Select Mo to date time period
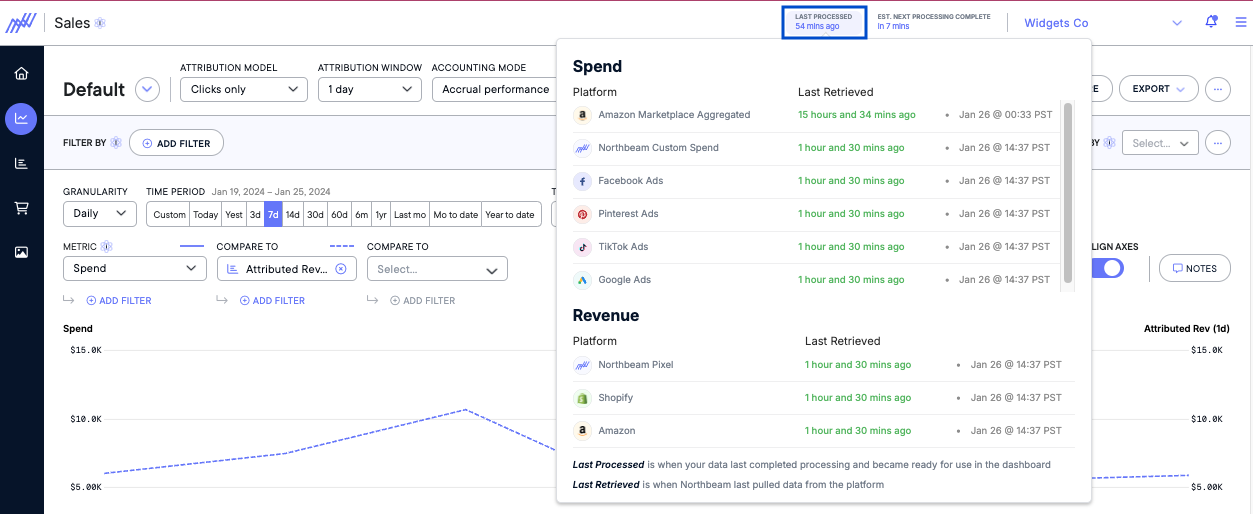This screenshot has height=514, width=1253. [x=455, y=215]
